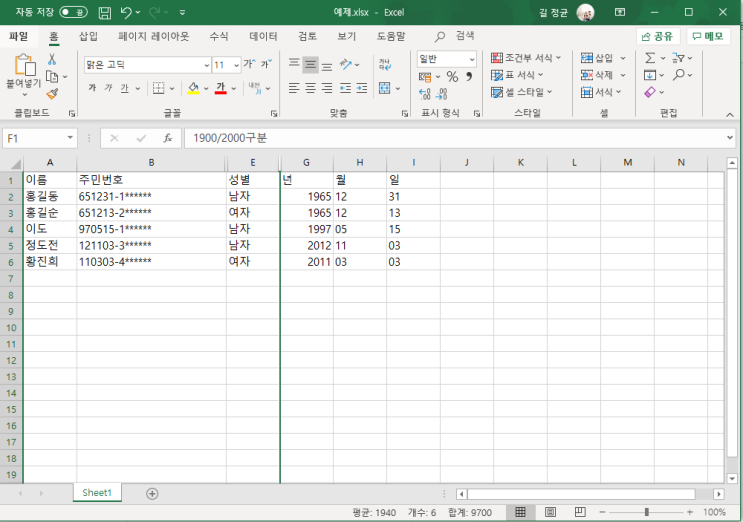Click the 메모 comments button
Image resolution: width=743 pixels, height=522 pixels.
[x=708, y=36]
